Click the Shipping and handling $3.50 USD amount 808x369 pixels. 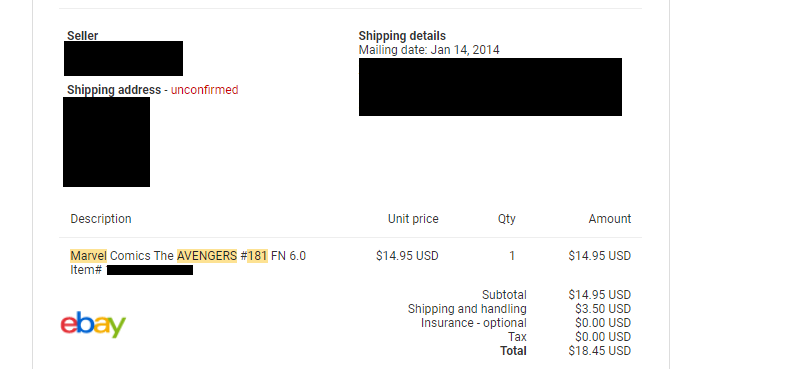click(x=603, y=309)
